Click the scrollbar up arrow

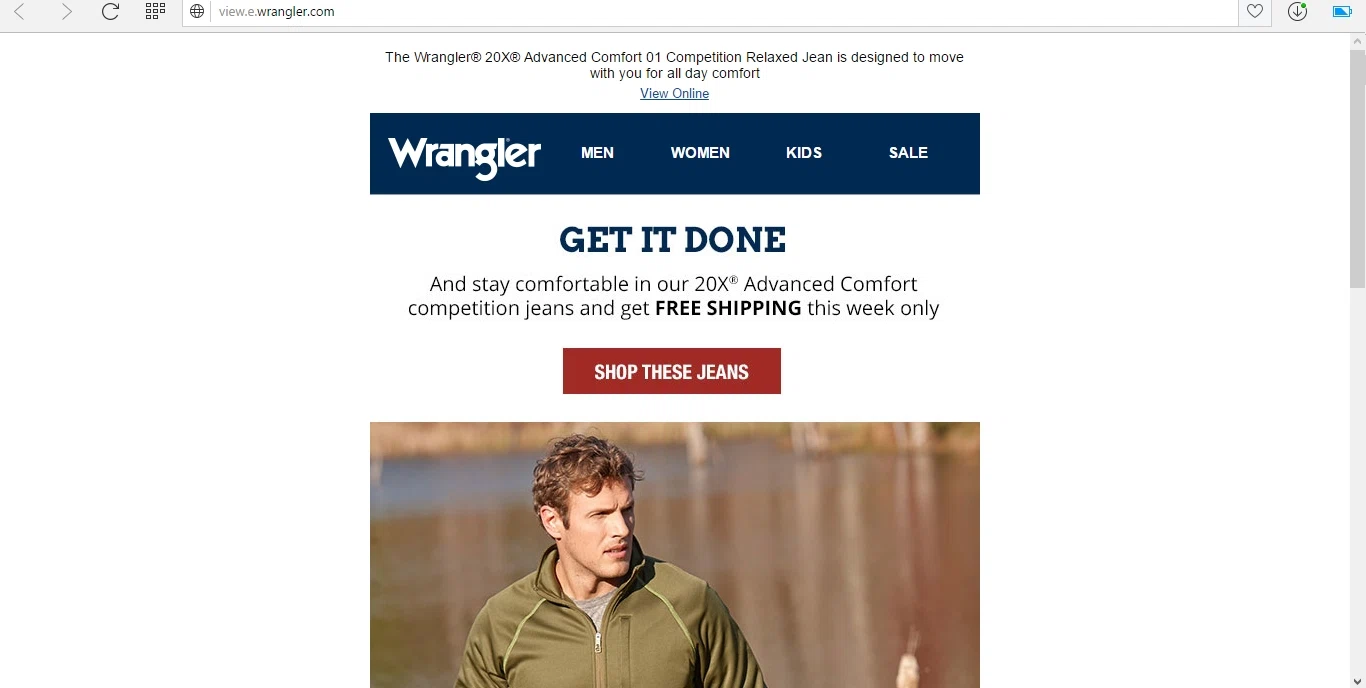[x=1357, y=41]
